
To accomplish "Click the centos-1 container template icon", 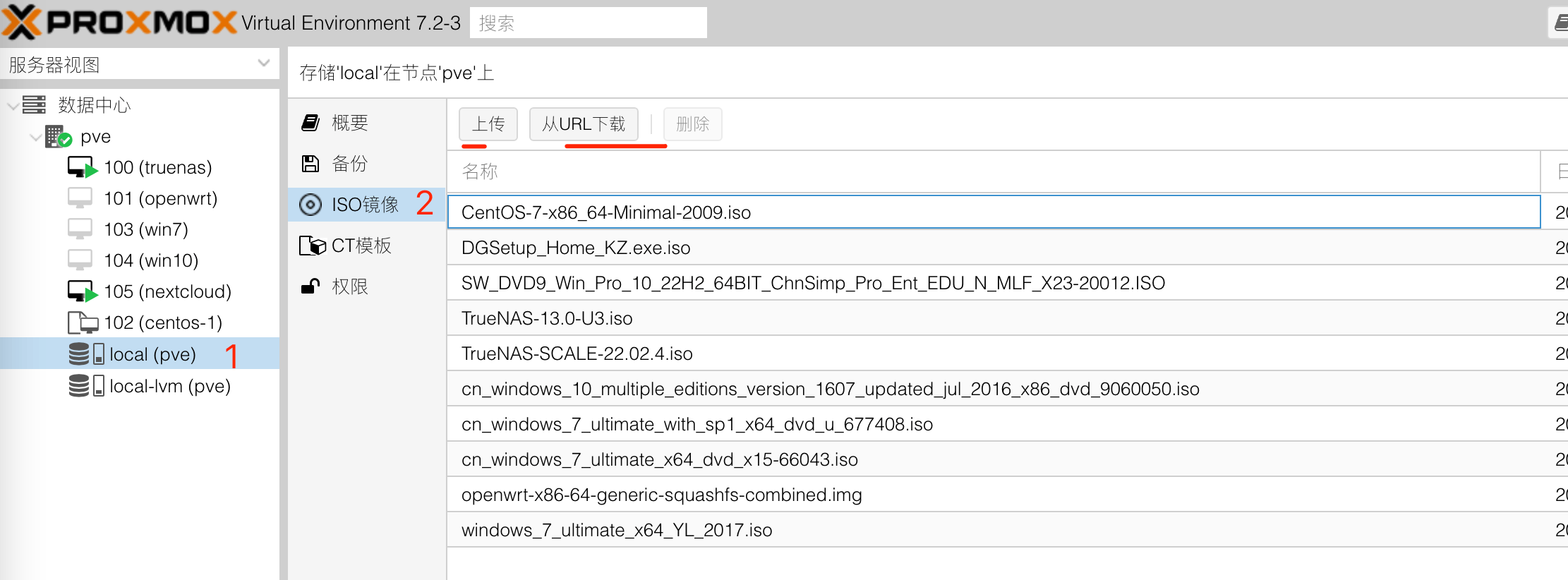I will pos(82,323).
